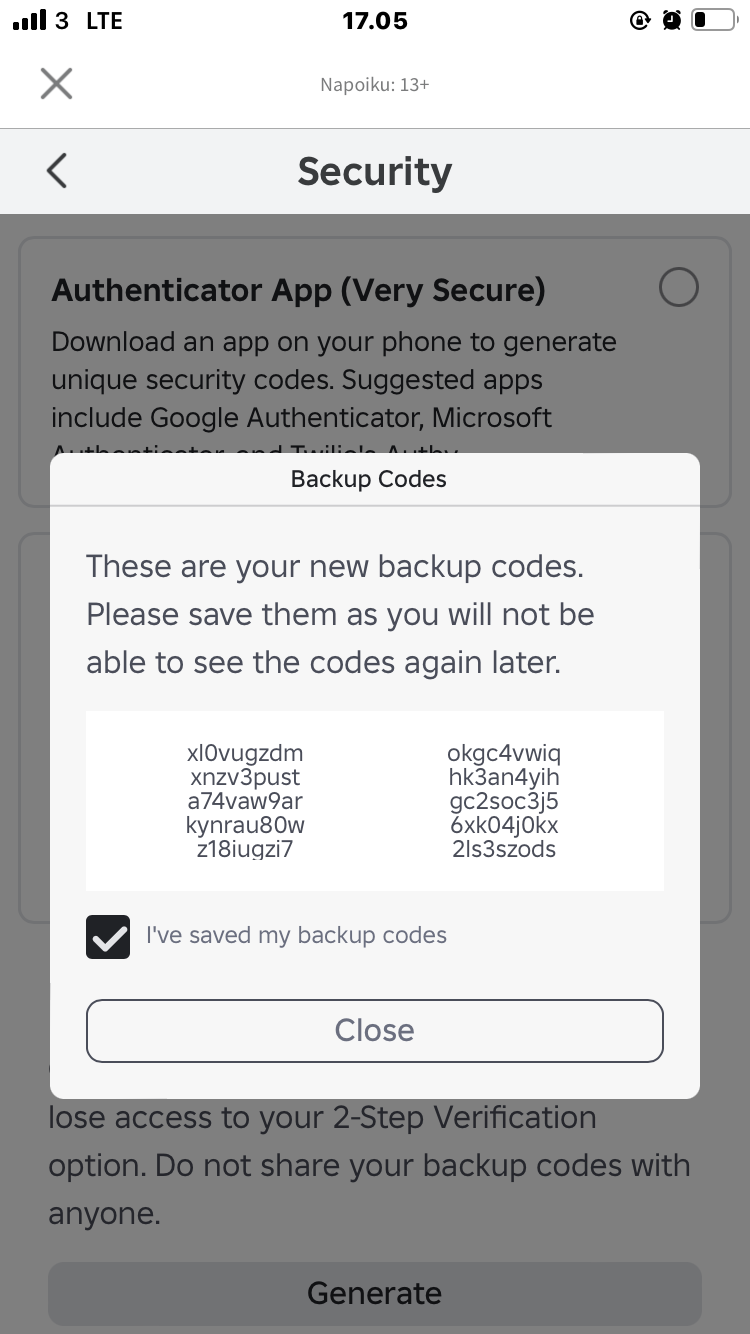Tap the Napoiku: 13+ label
The image size is (750, 1334).
375,85
